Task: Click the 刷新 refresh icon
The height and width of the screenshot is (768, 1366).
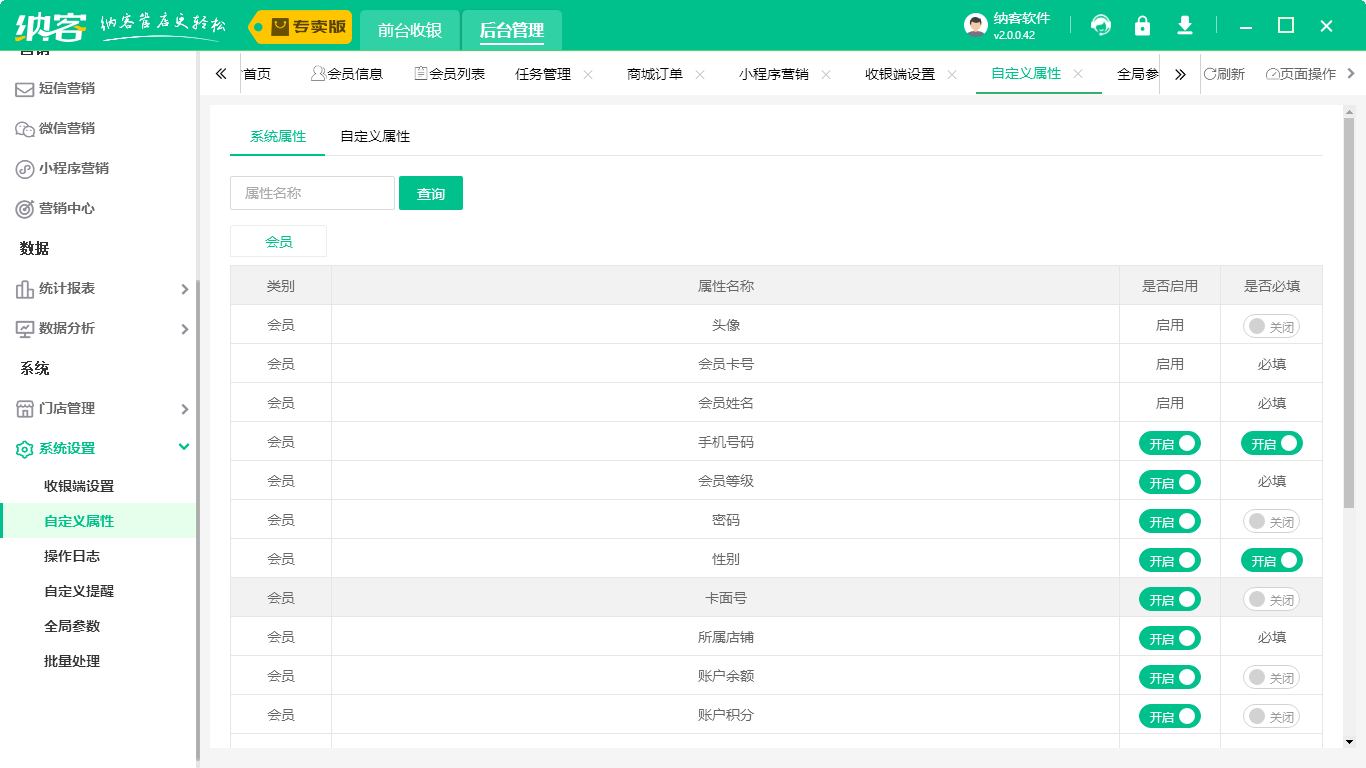Action: coord(1210,74)
